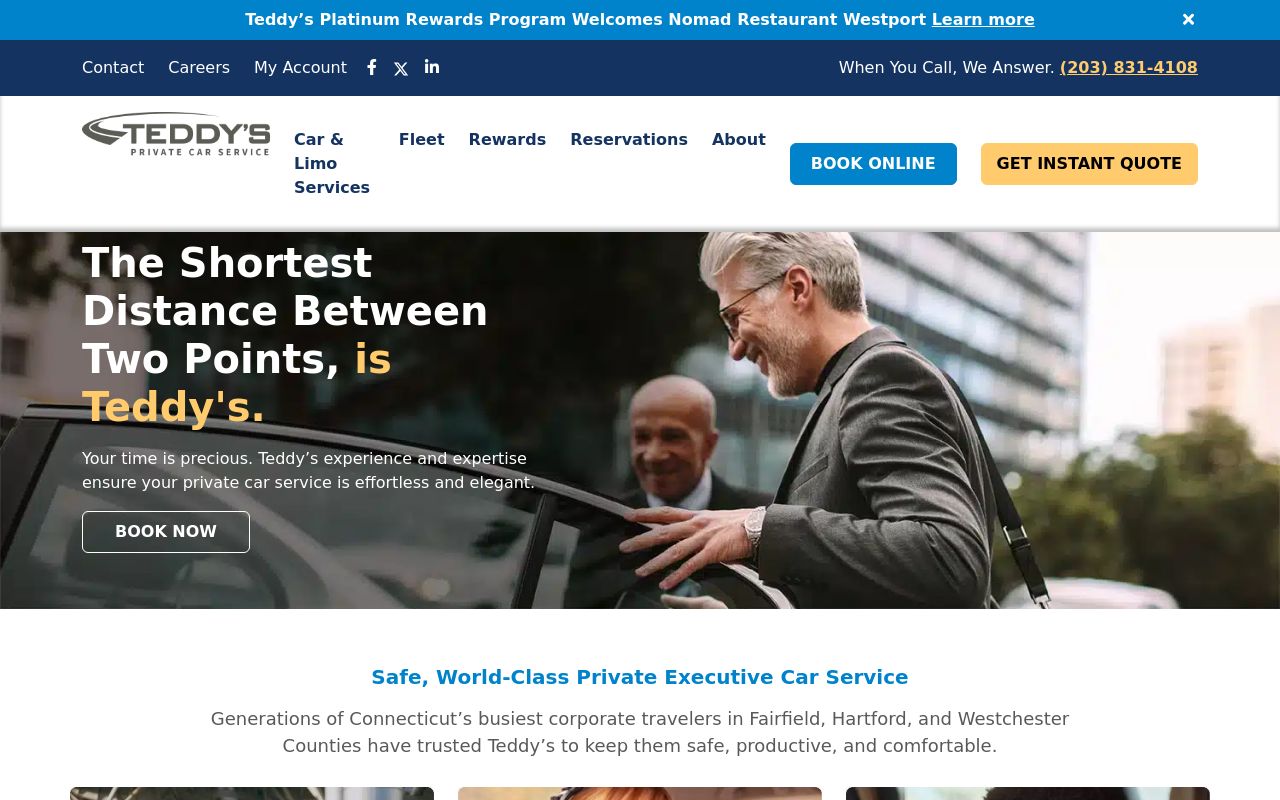Viewport: 1280px width, 800px height.
Task: Open Teddy's Facebook page icon
Action: click(x=372, y=67)
